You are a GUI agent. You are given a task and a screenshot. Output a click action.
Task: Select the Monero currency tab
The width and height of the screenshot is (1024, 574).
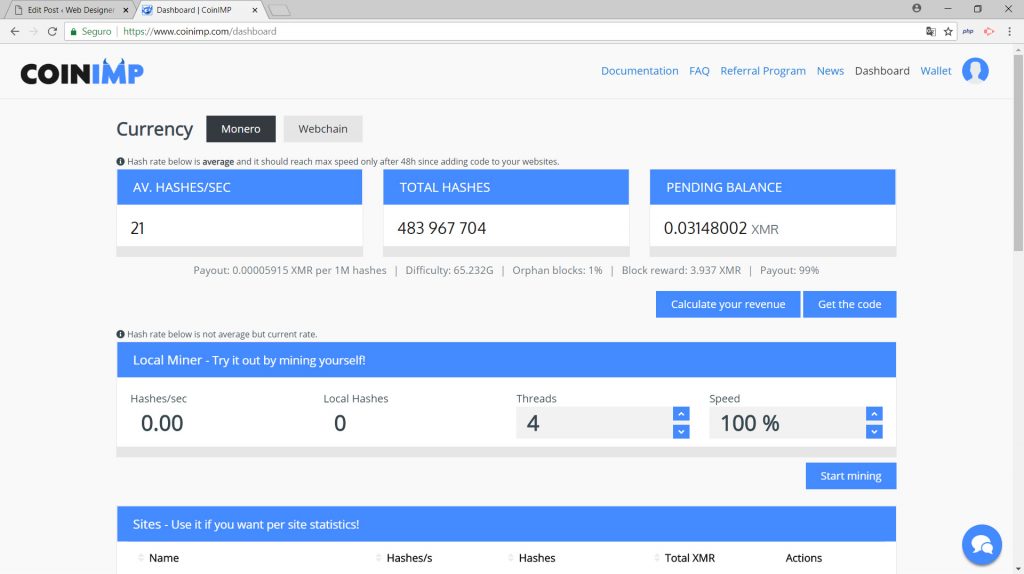click(x=240, y=129)
